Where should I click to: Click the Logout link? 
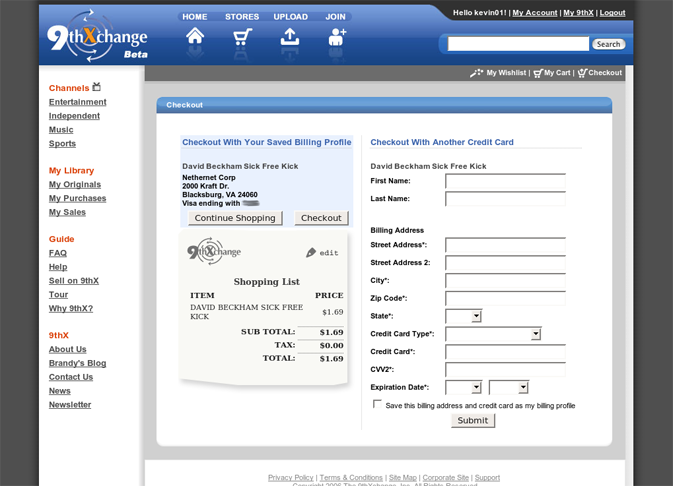pos(612,13)
